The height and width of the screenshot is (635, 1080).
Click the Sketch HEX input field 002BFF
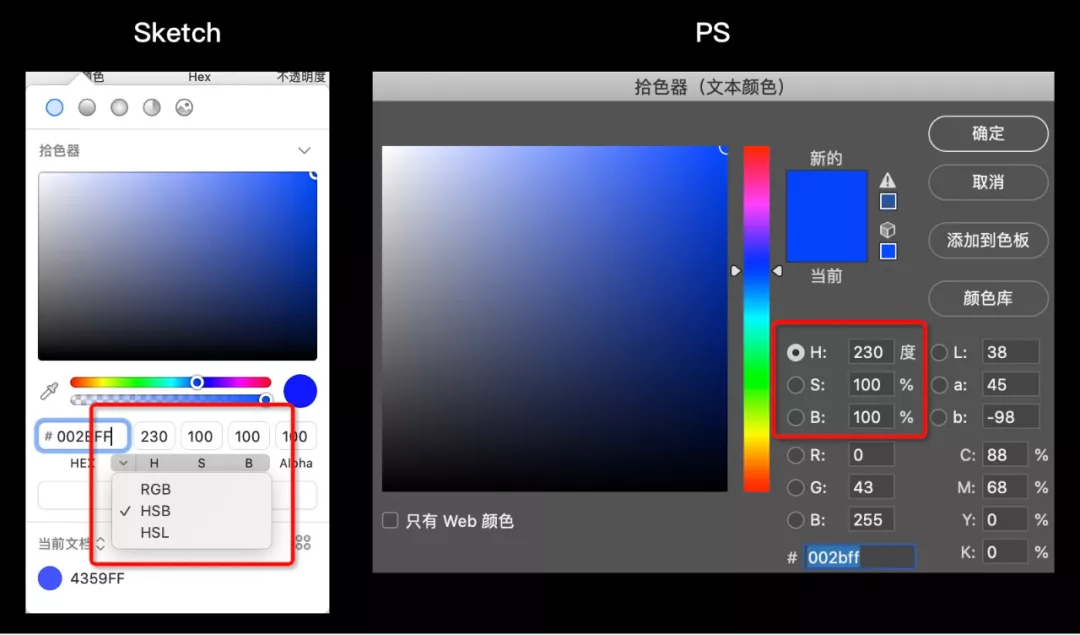[x=83, y=436]
